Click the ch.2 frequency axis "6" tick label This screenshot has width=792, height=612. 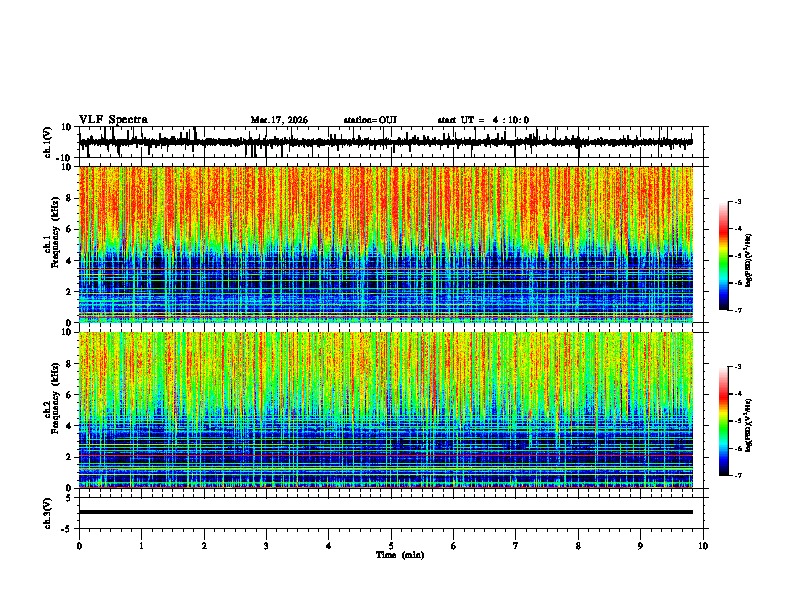click(69, 395)
